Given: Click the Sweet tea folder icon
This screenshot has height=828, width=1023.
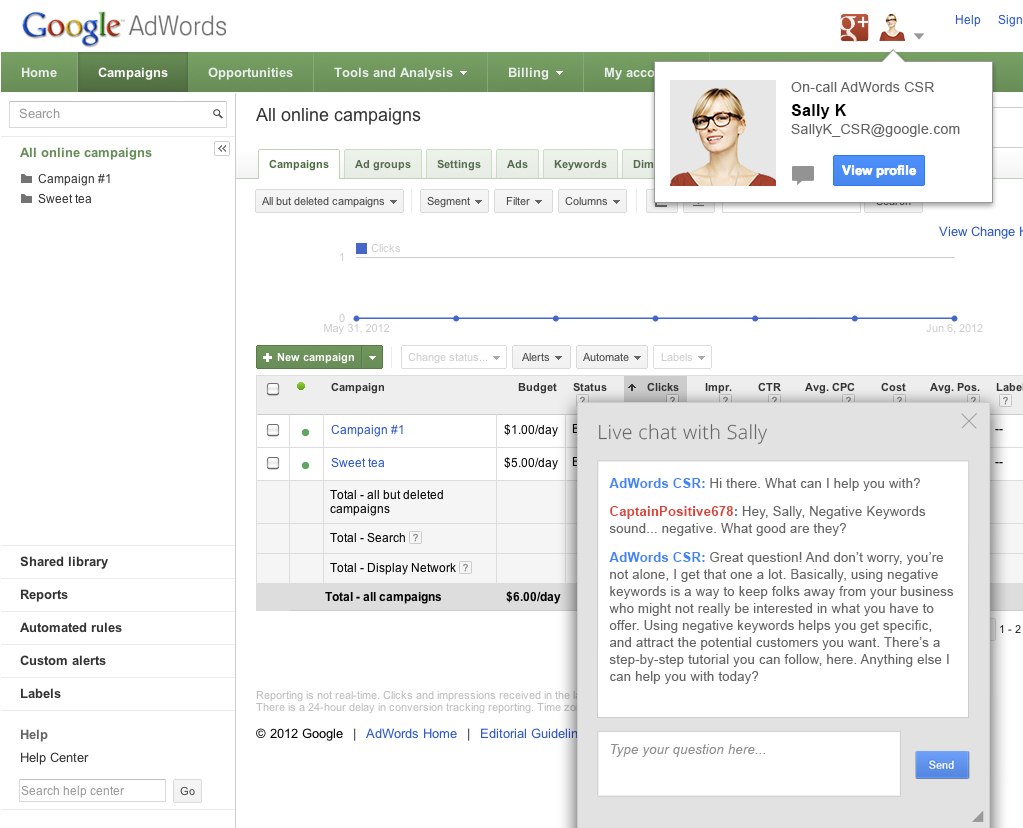Looking at the screenshot, I should pyautogui.click(x=26, y=198).
